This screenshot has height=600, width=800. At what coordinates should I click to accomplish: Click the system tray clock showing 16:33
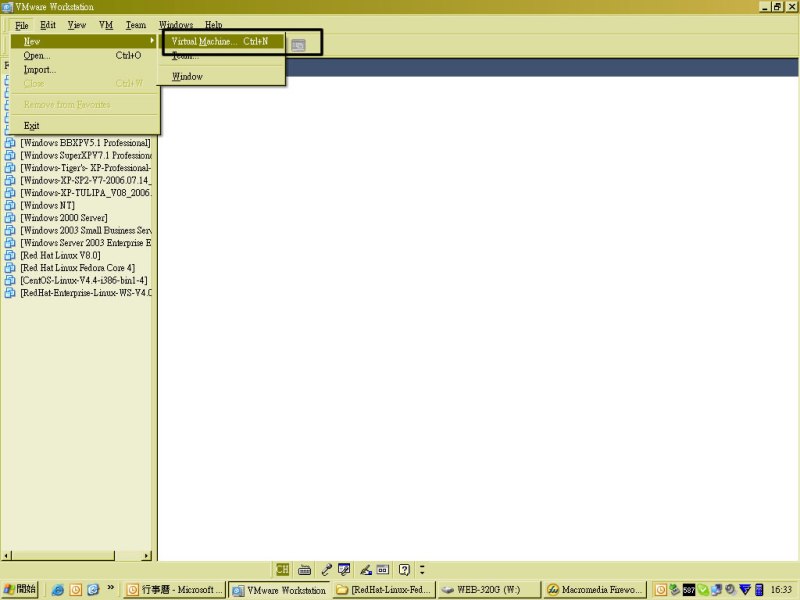tap(781, 590)
